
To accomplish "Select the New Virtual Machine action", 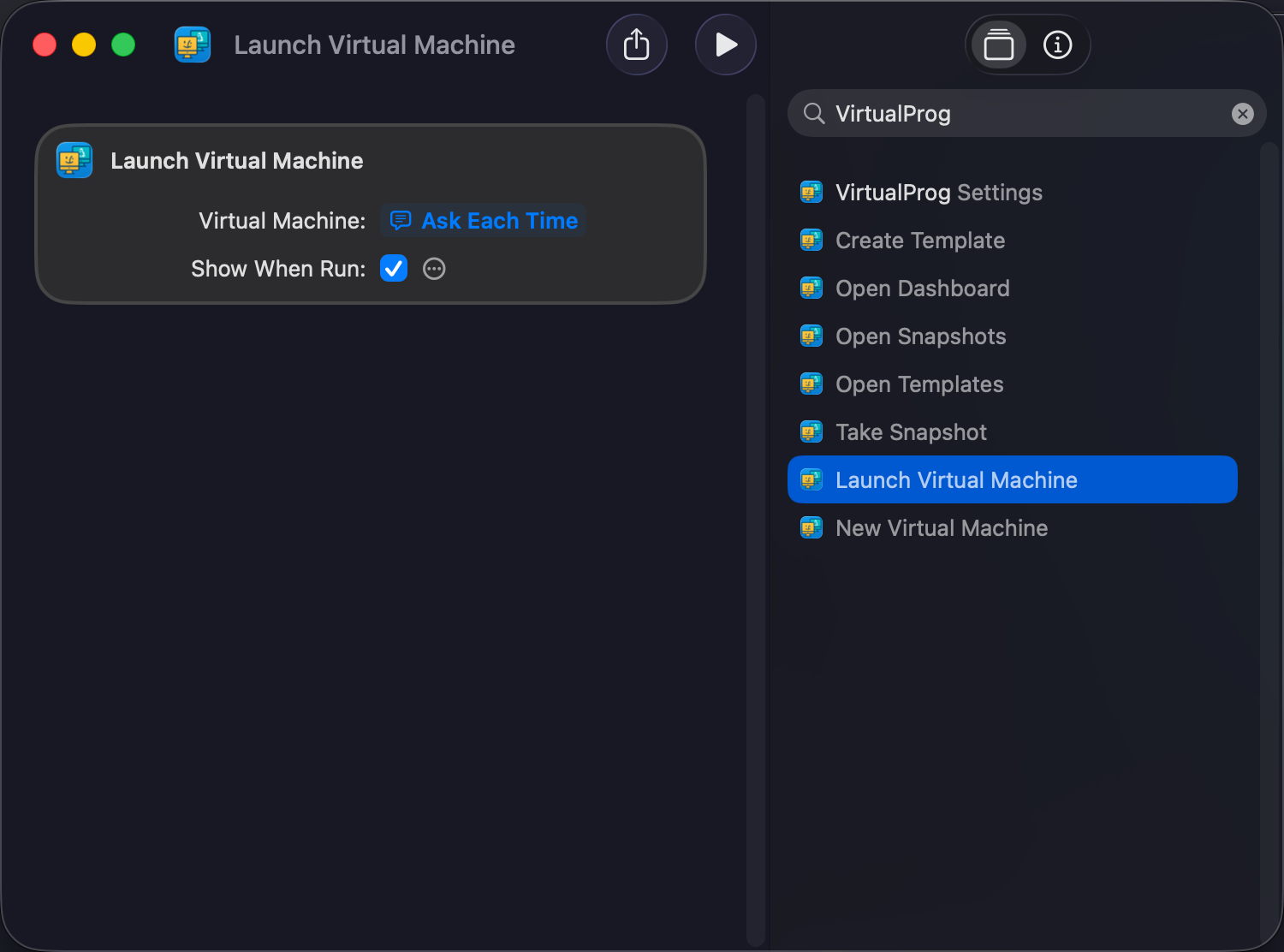I will pos(941,528).
